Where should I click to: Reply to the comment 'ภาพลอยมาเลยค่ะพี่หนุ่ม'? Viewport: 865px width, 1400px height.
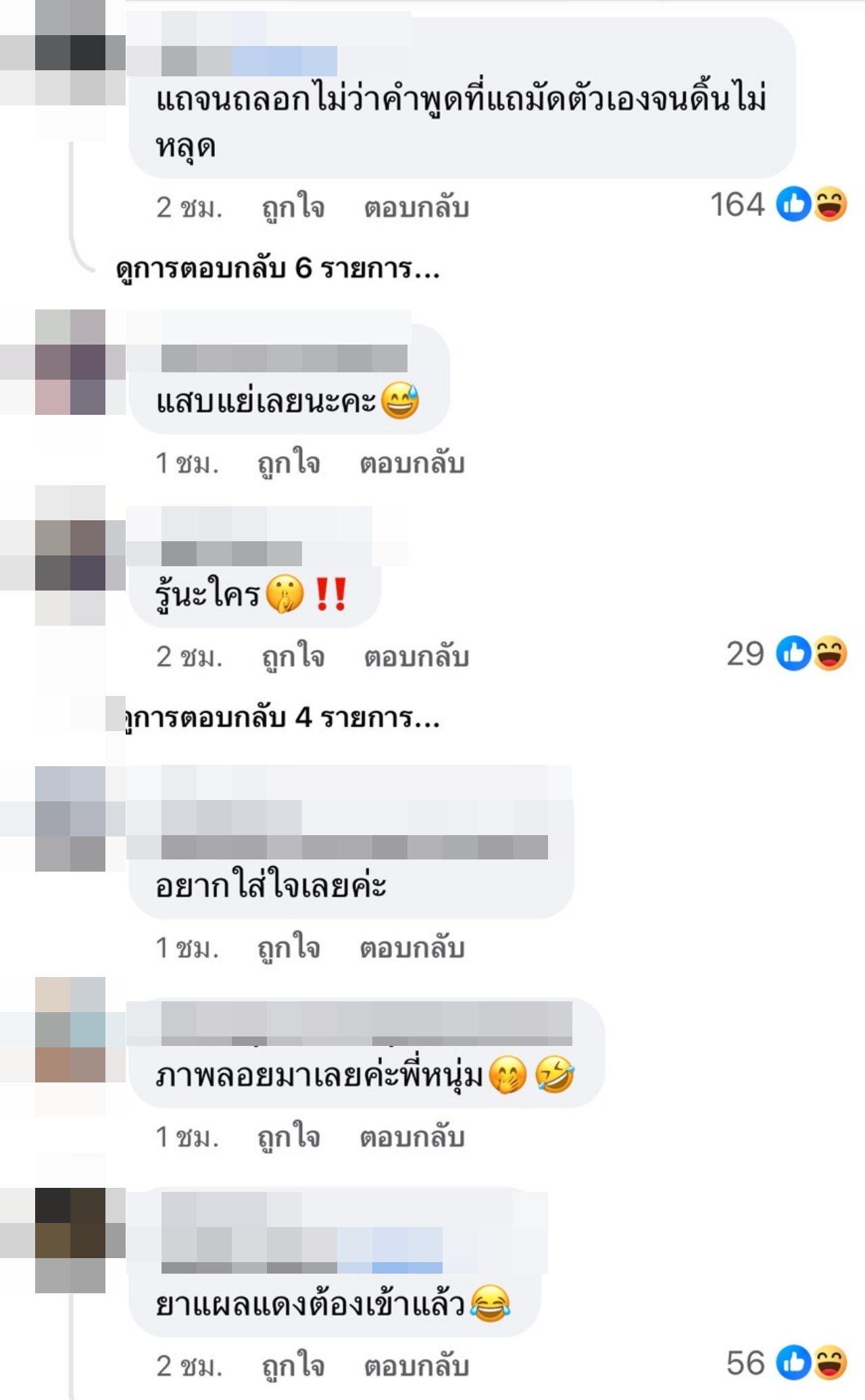(412, 1137)
